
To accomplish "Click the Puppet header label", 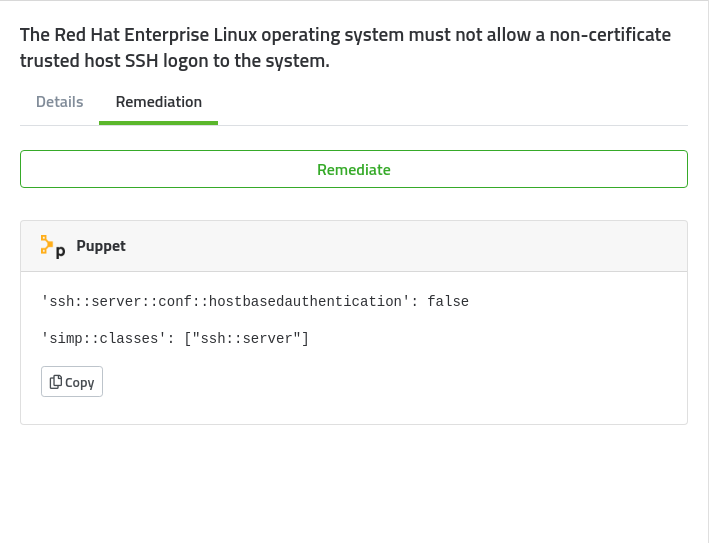I will tap(101, 246).
